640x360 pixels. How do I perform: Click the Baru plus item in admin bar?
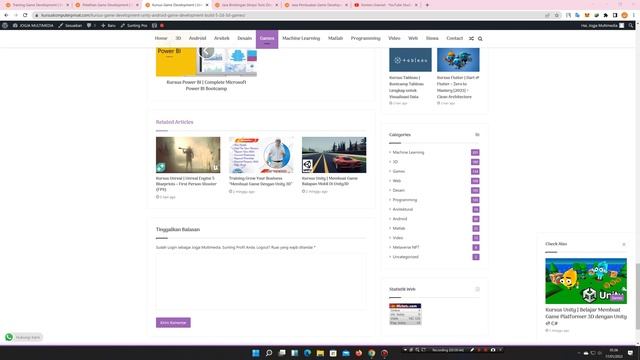click(108, 25)
